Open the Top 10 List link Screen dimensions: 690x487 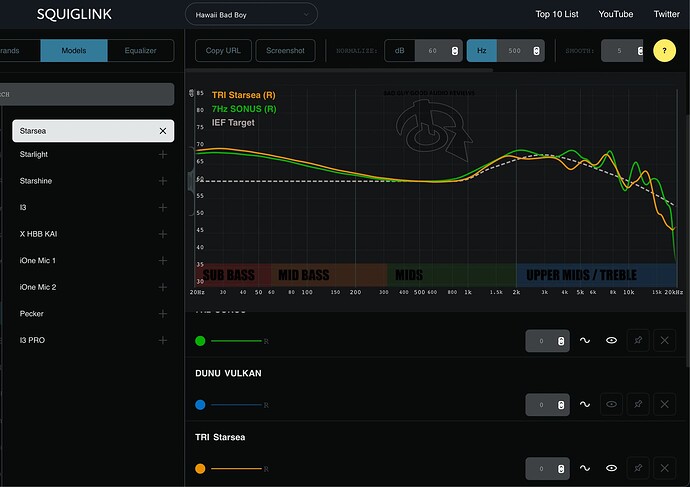(557, 14)
